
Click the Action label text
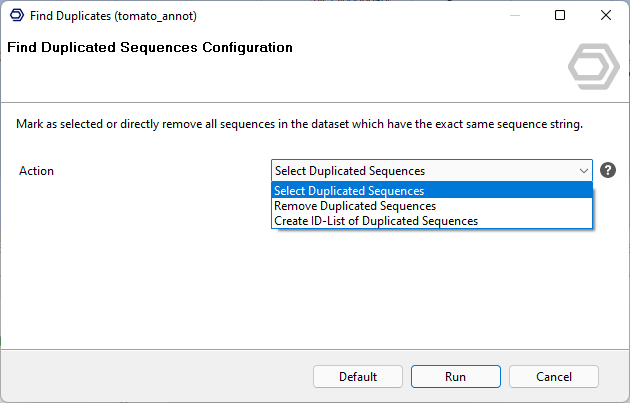click(37, 171)
